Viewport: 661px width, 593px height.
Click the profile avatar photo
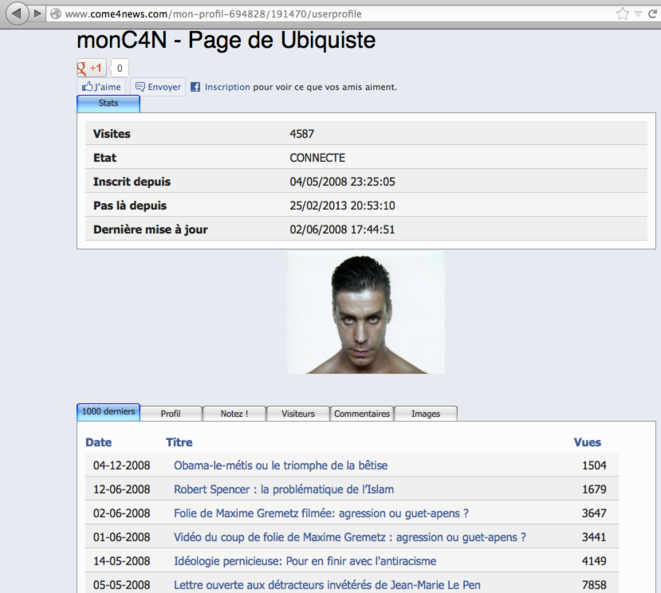(366, 312)
